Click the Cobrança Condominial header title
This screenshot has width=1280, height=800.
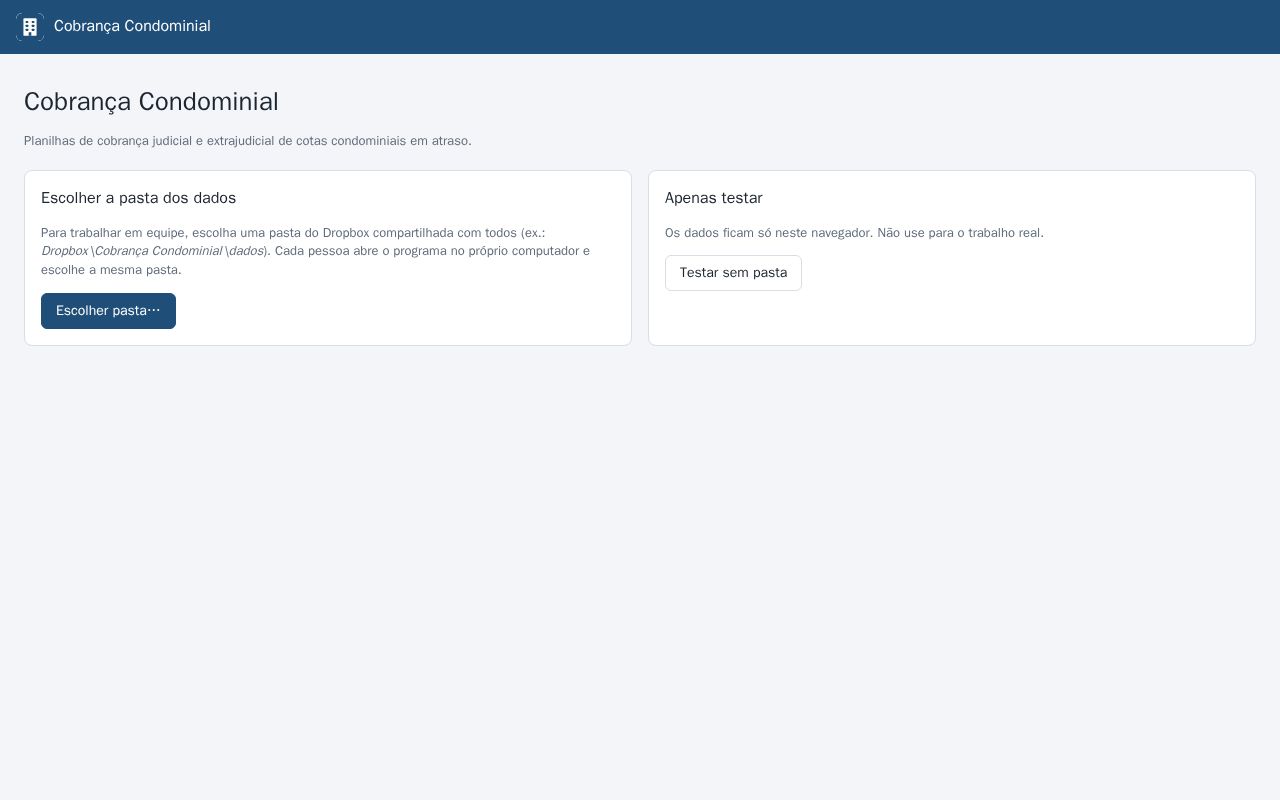click(132, 26)
